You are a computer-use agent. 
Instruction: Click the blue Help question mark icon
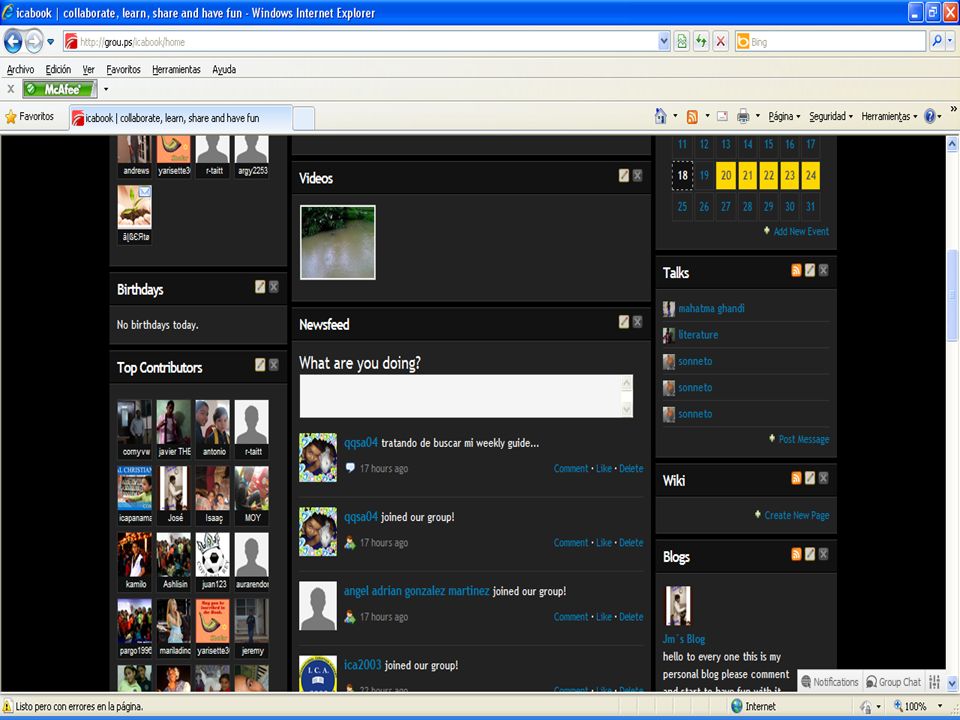point(929,116)
